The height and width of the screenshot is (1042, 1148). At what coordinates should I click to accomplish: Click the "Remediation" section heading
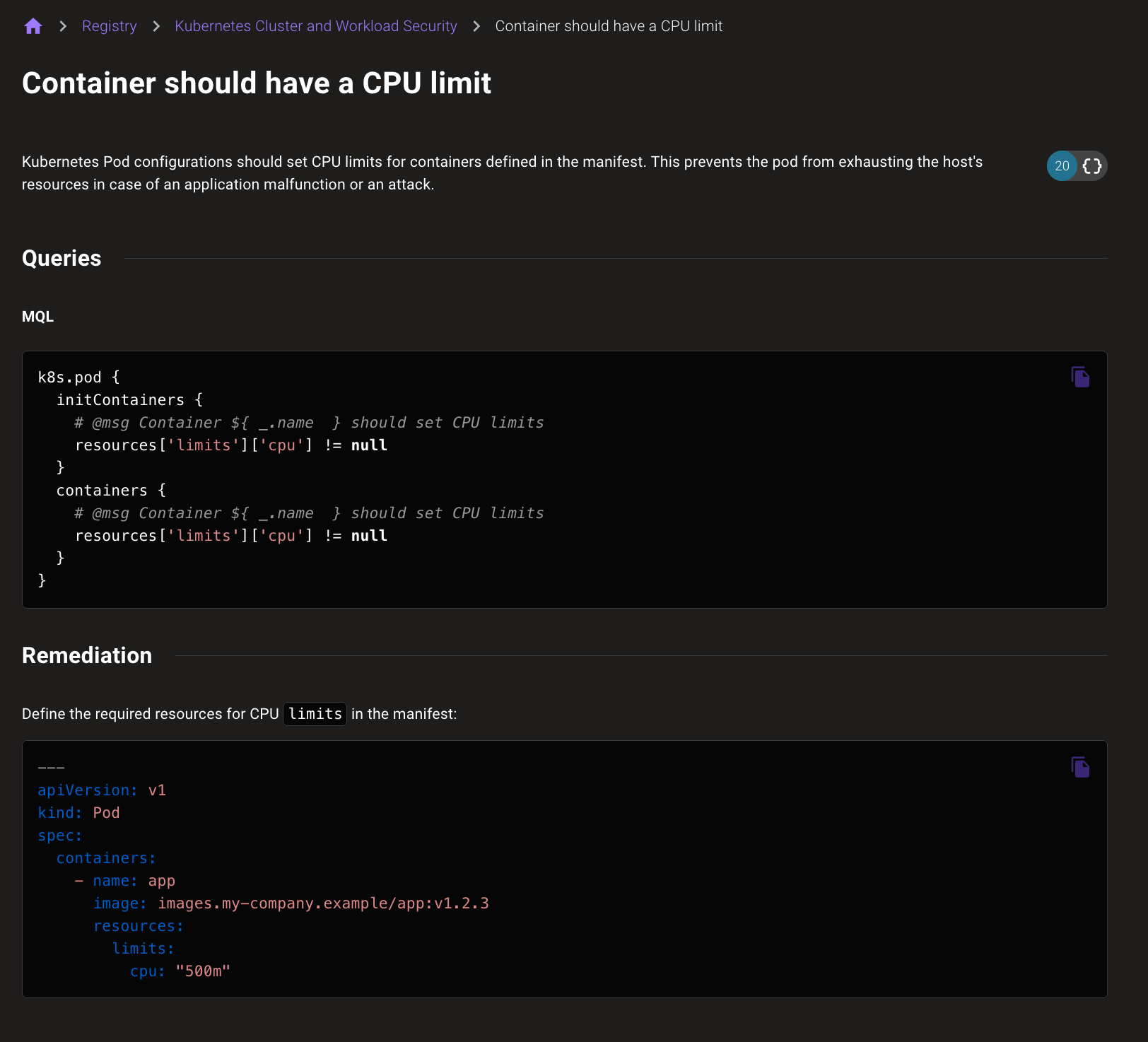click(x=87, y=655)
